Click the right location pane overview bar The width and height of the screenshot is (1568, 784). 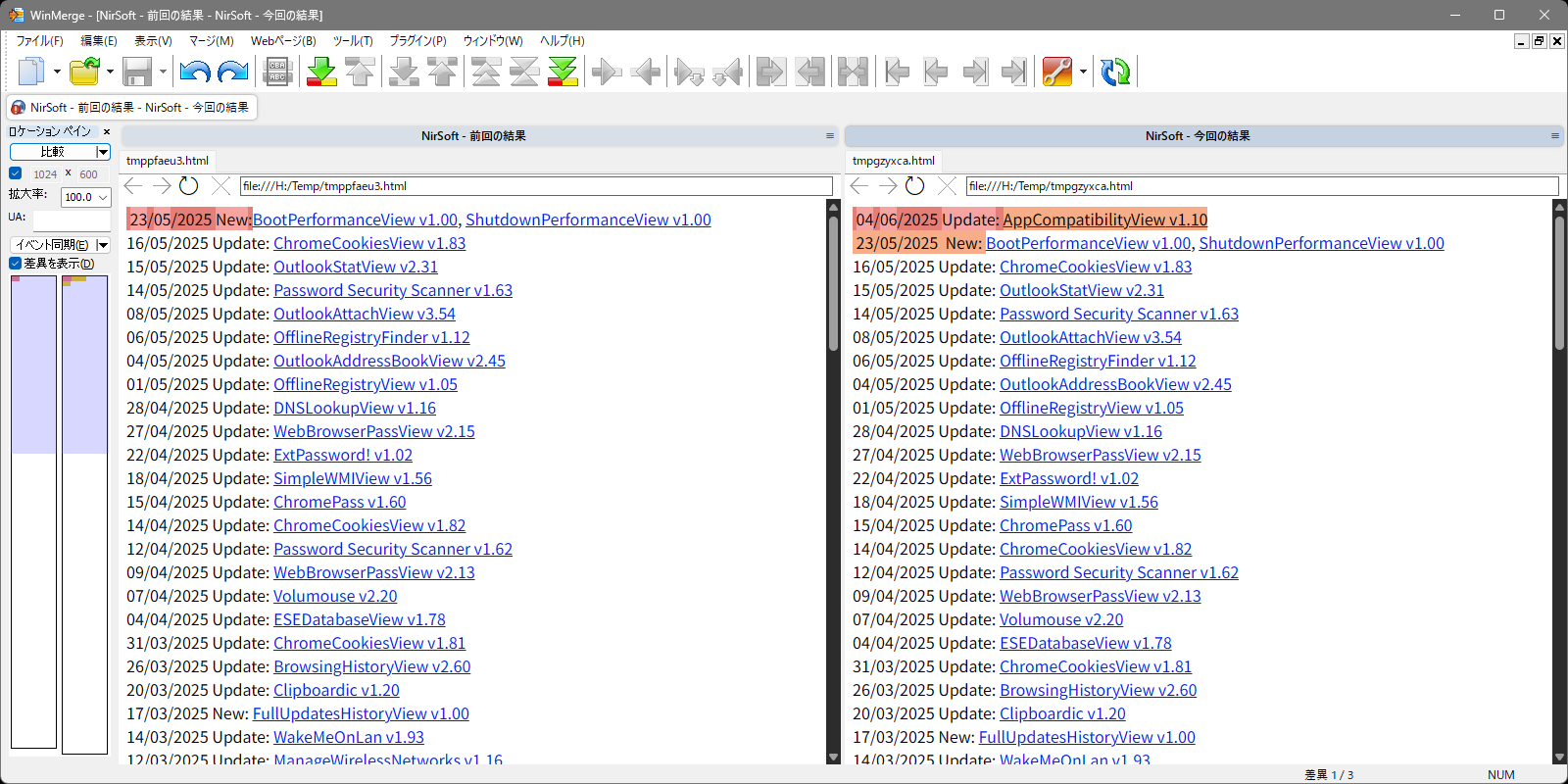pos(84,514)
